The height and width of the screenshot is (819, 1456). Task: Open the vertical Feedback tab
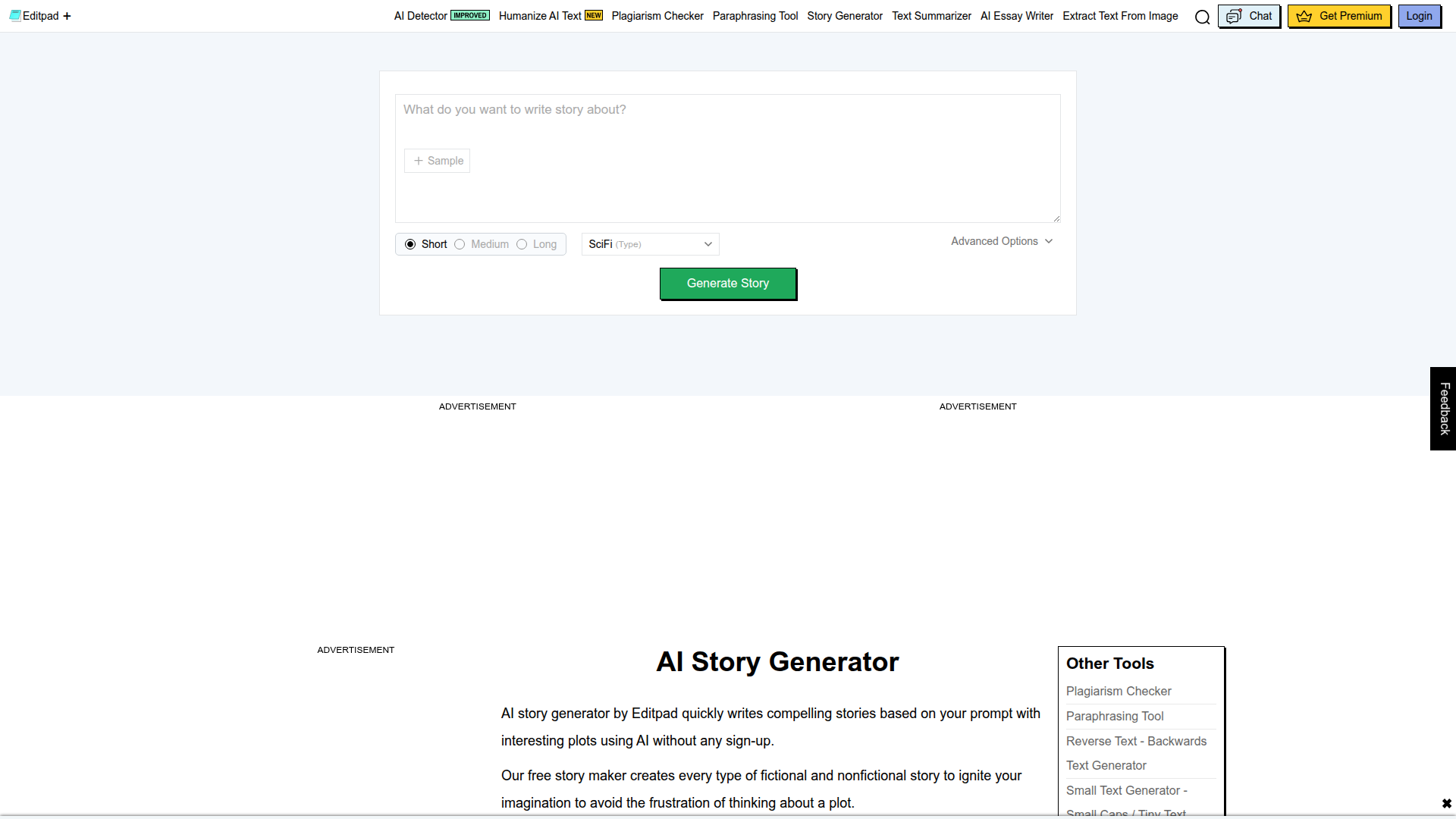point(1444,409)
